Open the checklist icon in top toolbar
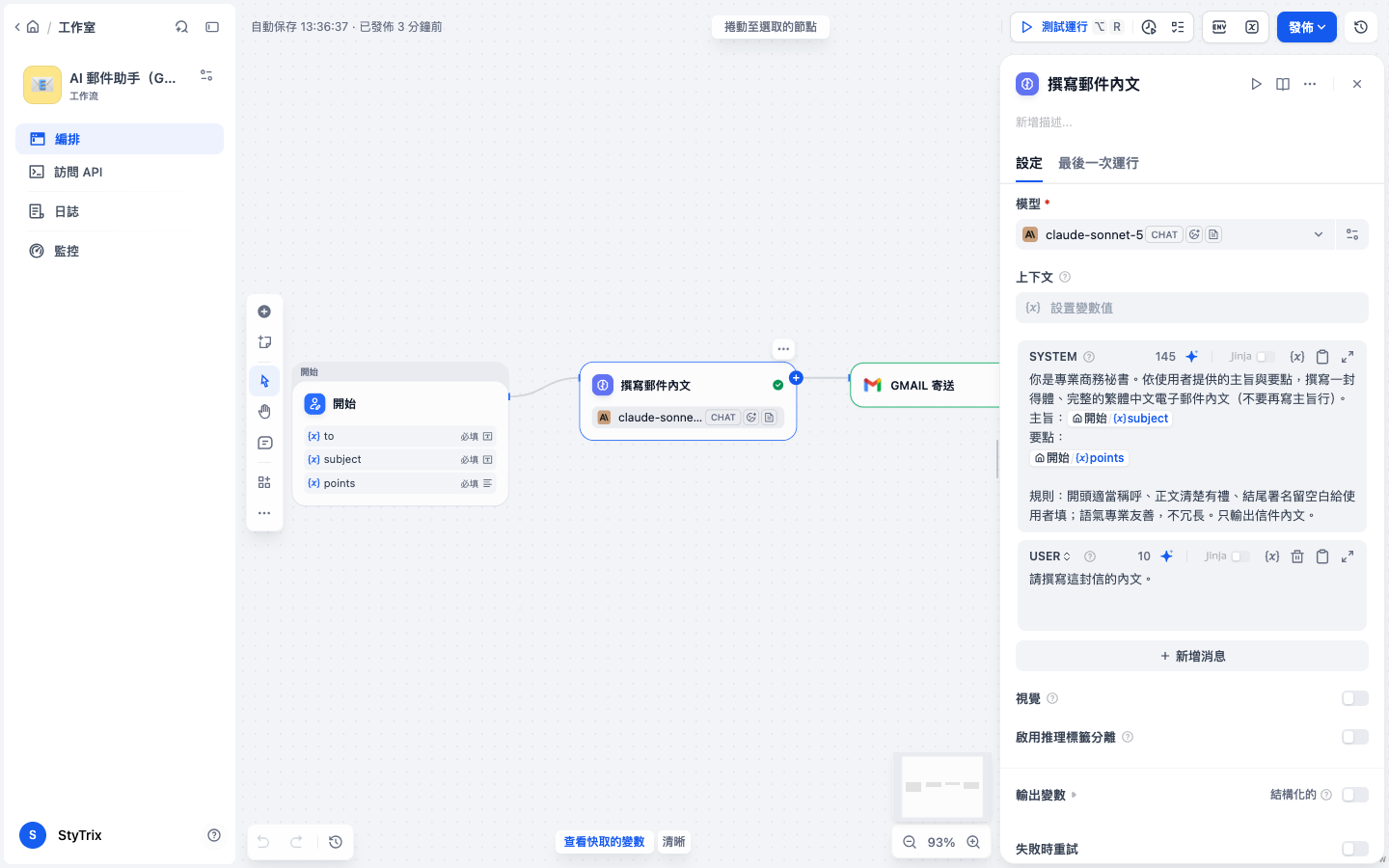1389x868 pixels. (x=1178, y=27)
